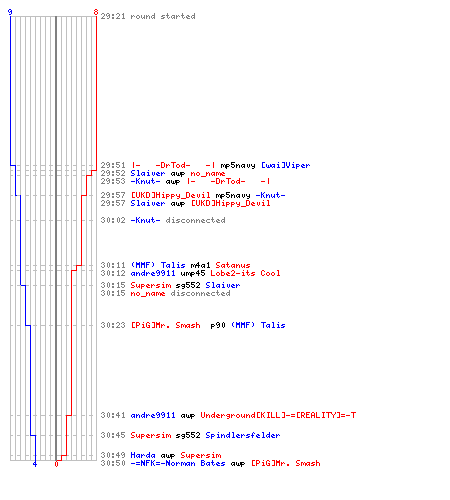
Task: Click -=NFK=-Norman Bates player name
Action: pos(178,463)
